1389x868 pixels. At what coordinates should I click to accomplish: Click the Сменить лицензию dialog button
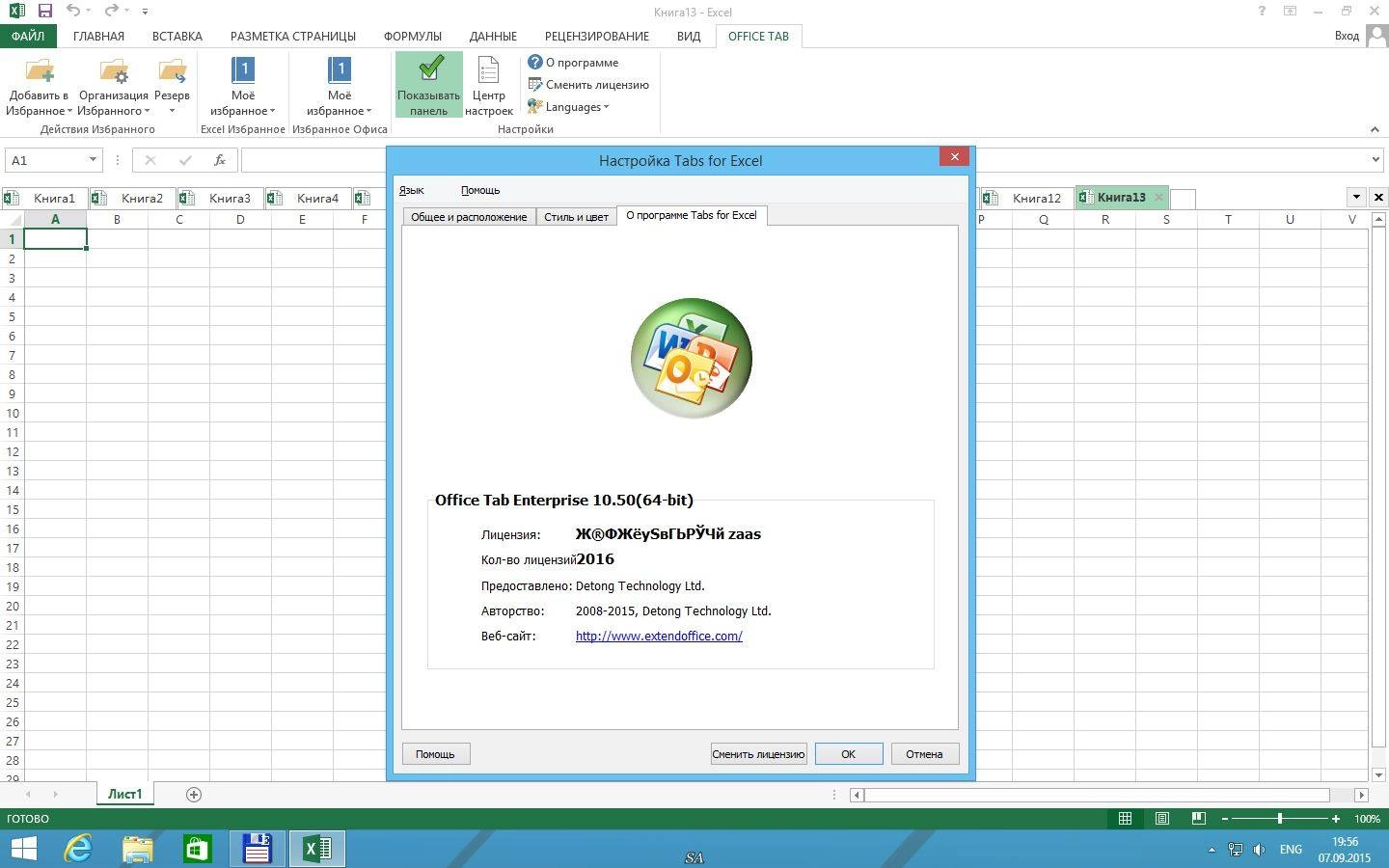[x=758, y=753]
